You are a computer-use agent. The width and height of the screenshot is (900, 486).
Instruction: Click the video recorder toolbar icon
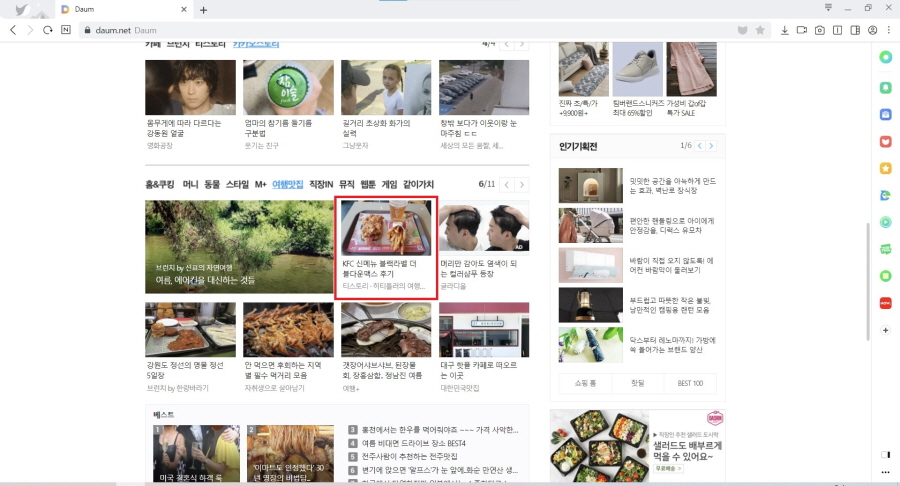click(x=802, y=30)
